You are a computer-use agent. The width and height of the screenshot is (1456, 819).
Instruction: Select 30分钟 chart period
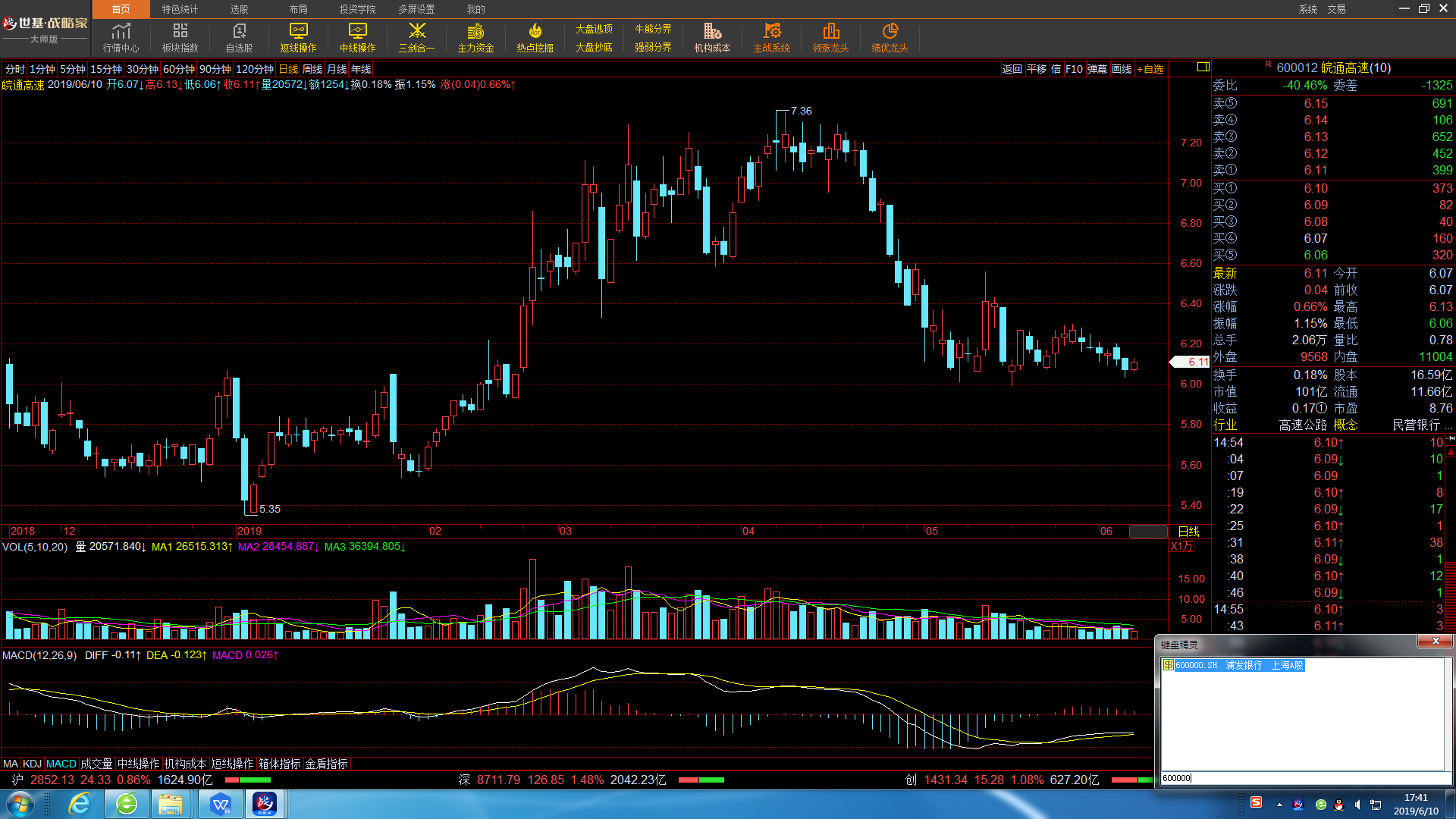coord(143,69)
